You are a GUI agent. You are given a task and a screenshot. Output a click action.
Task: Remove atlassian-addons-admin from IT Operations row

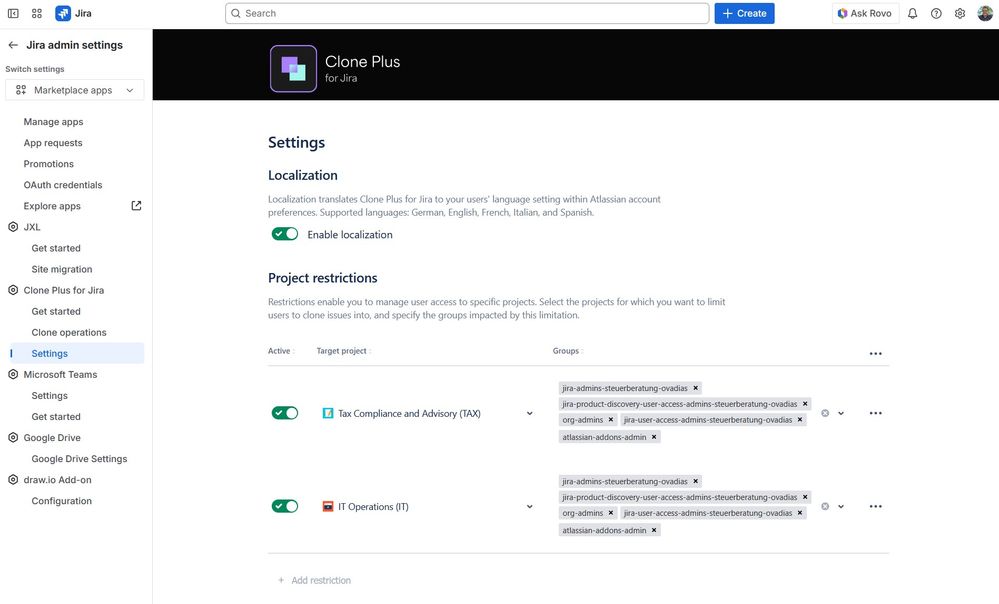point(654,530)
